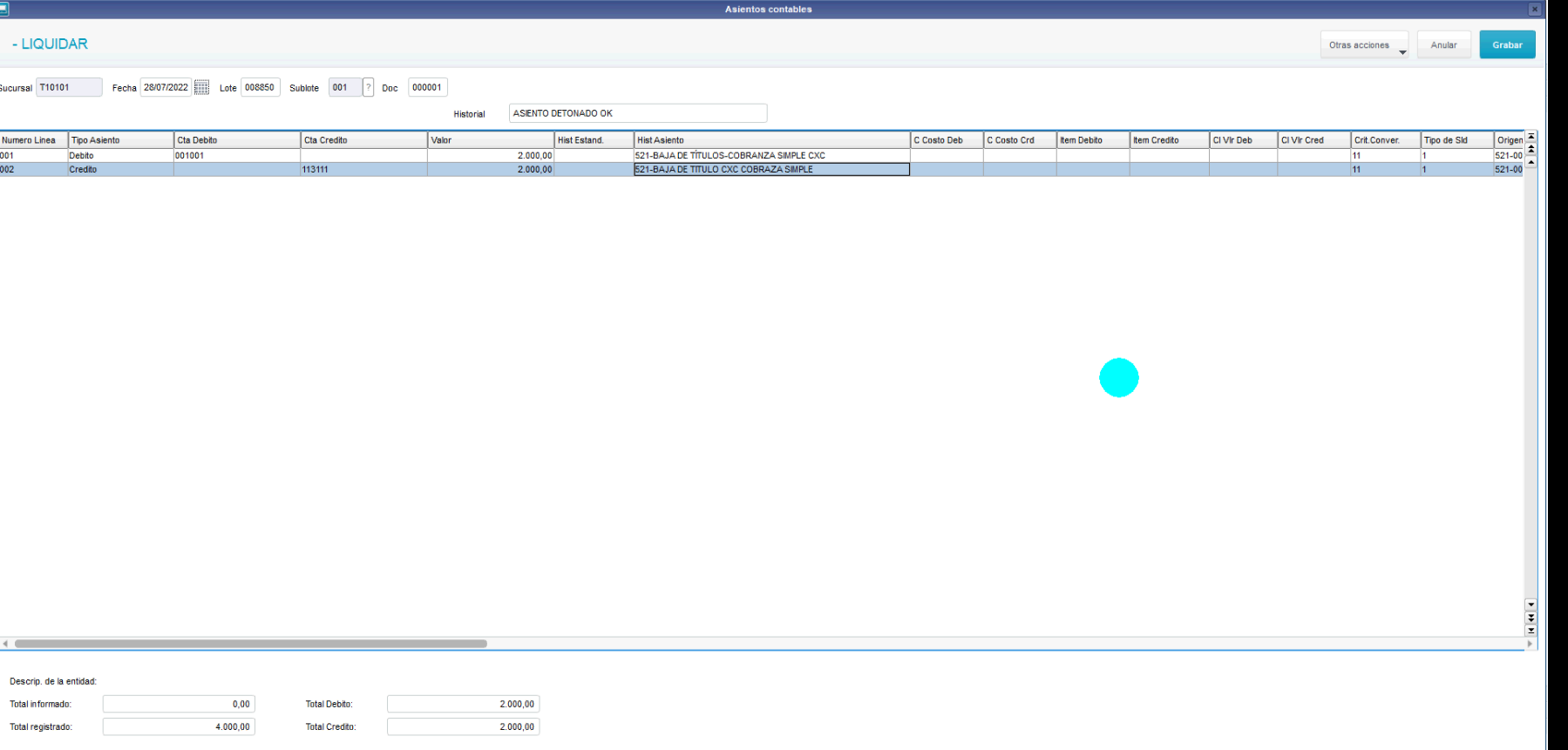The height and width of the screenshot is (750, 1568).
Task: Select the Credito cell in row 002
Action: [121, 170]
